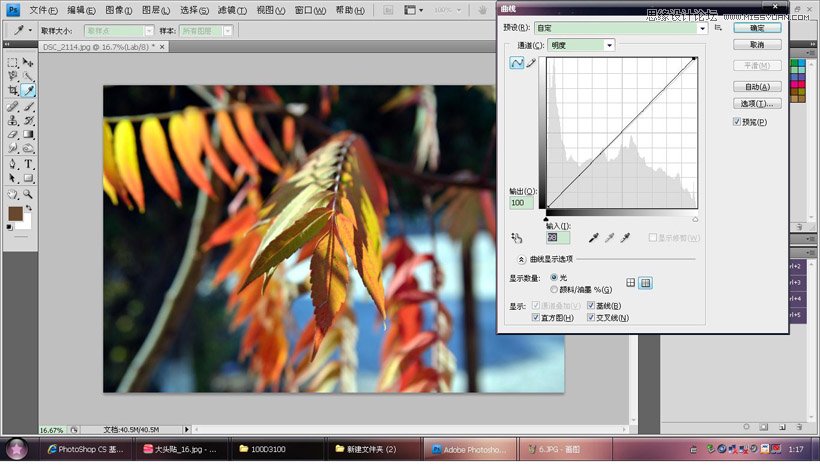
Task: Open the 编辑(E) menu
Action: [x=81, y=10]
